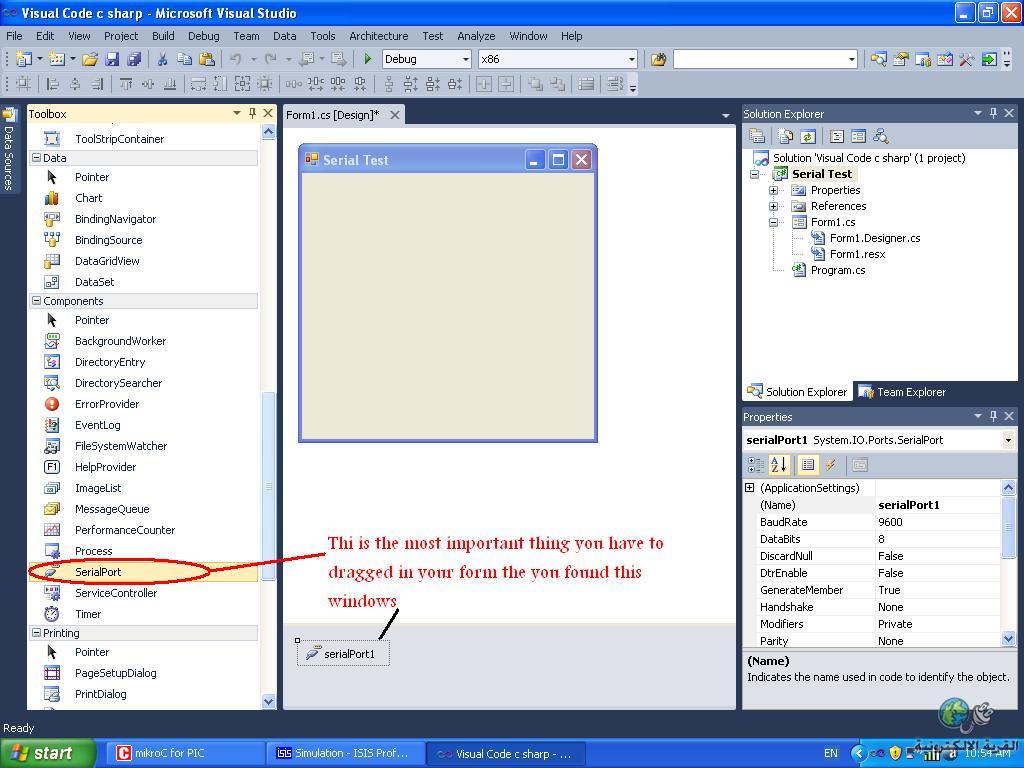
Task: Select the SerialPort component in Toolbox
Action: pos(144,572)
